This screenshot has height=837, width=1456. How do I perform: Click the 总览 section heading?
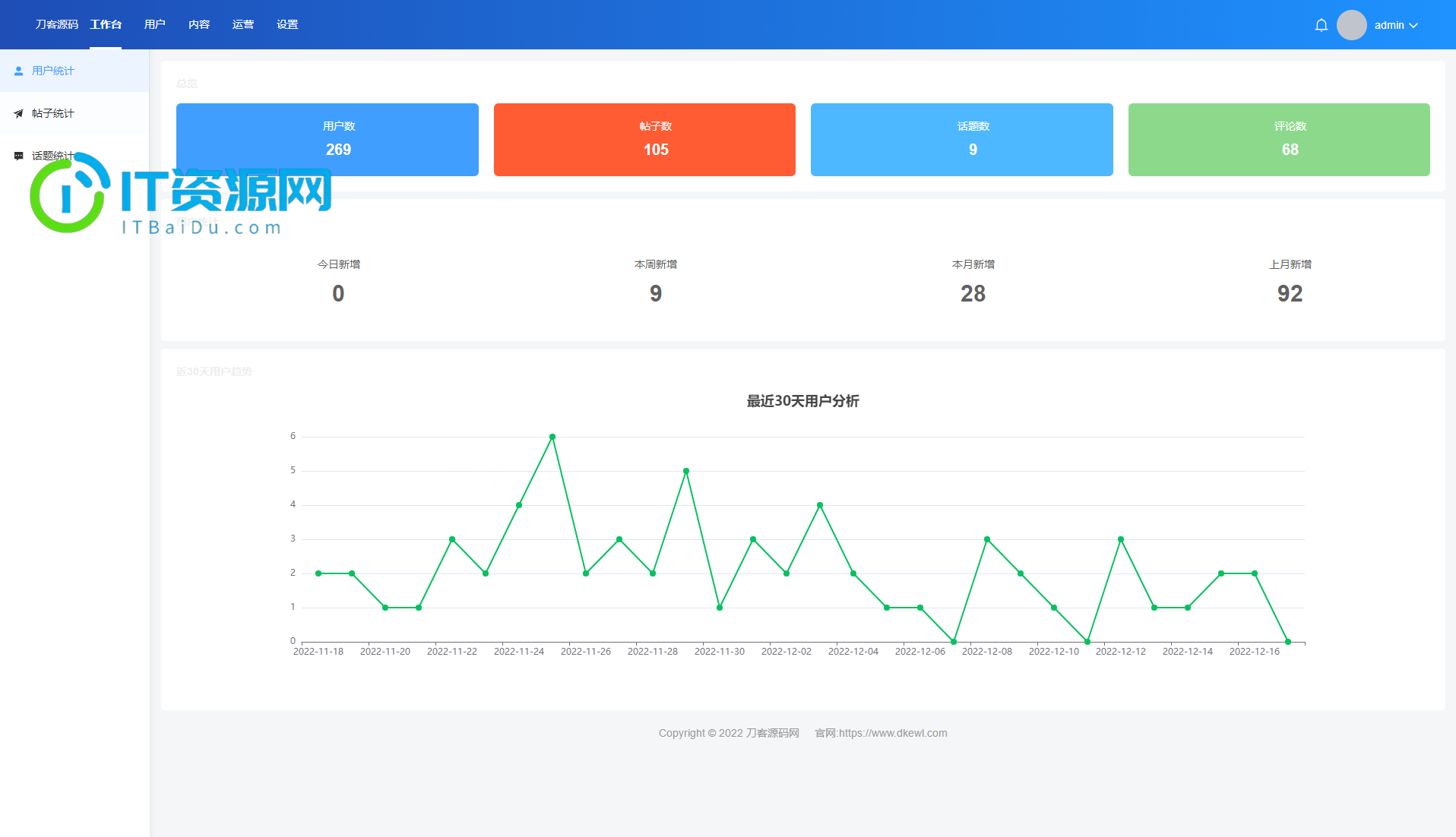[187, 84]
